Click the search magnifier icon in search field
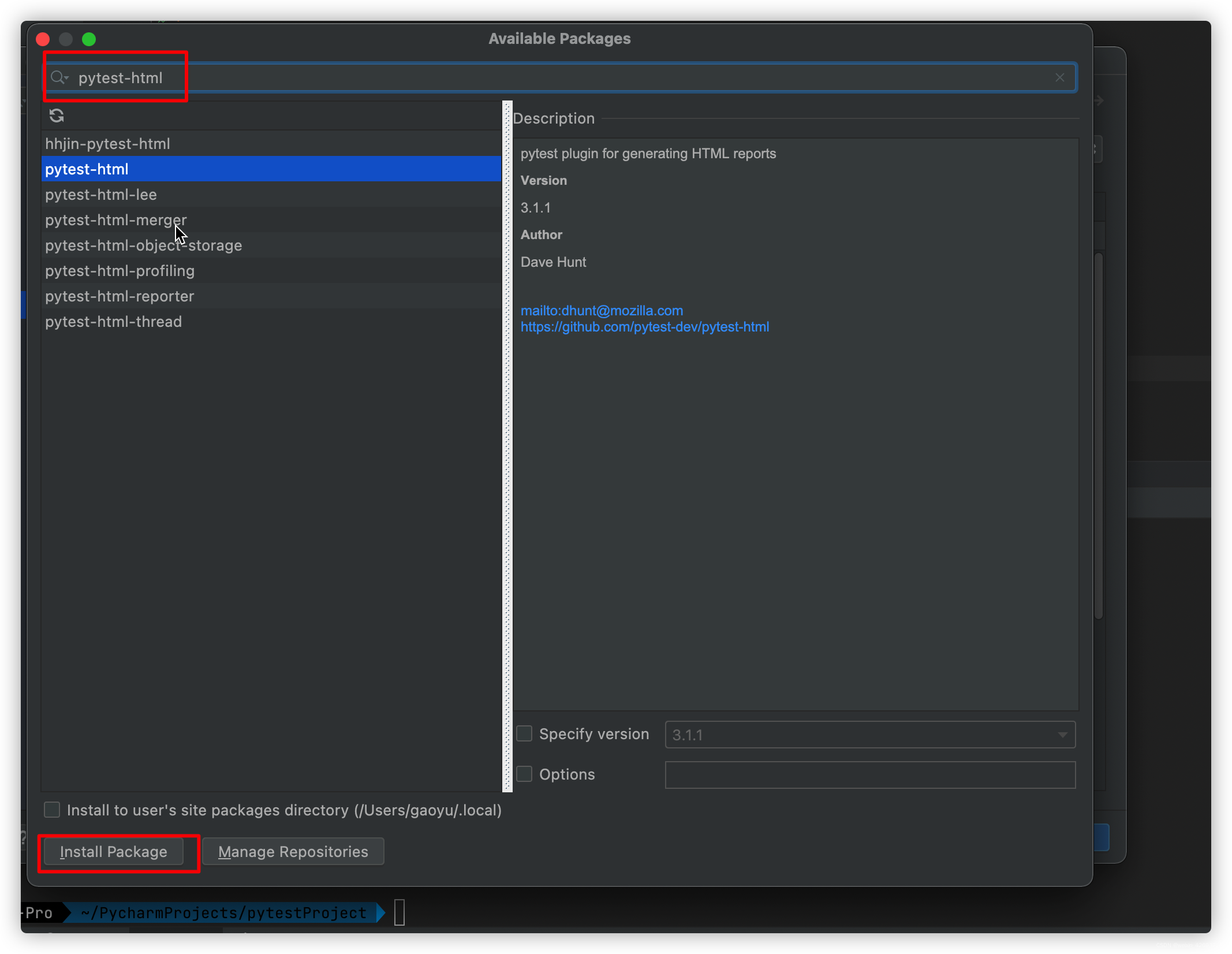 pyautogui.click(x=58, y=77)
